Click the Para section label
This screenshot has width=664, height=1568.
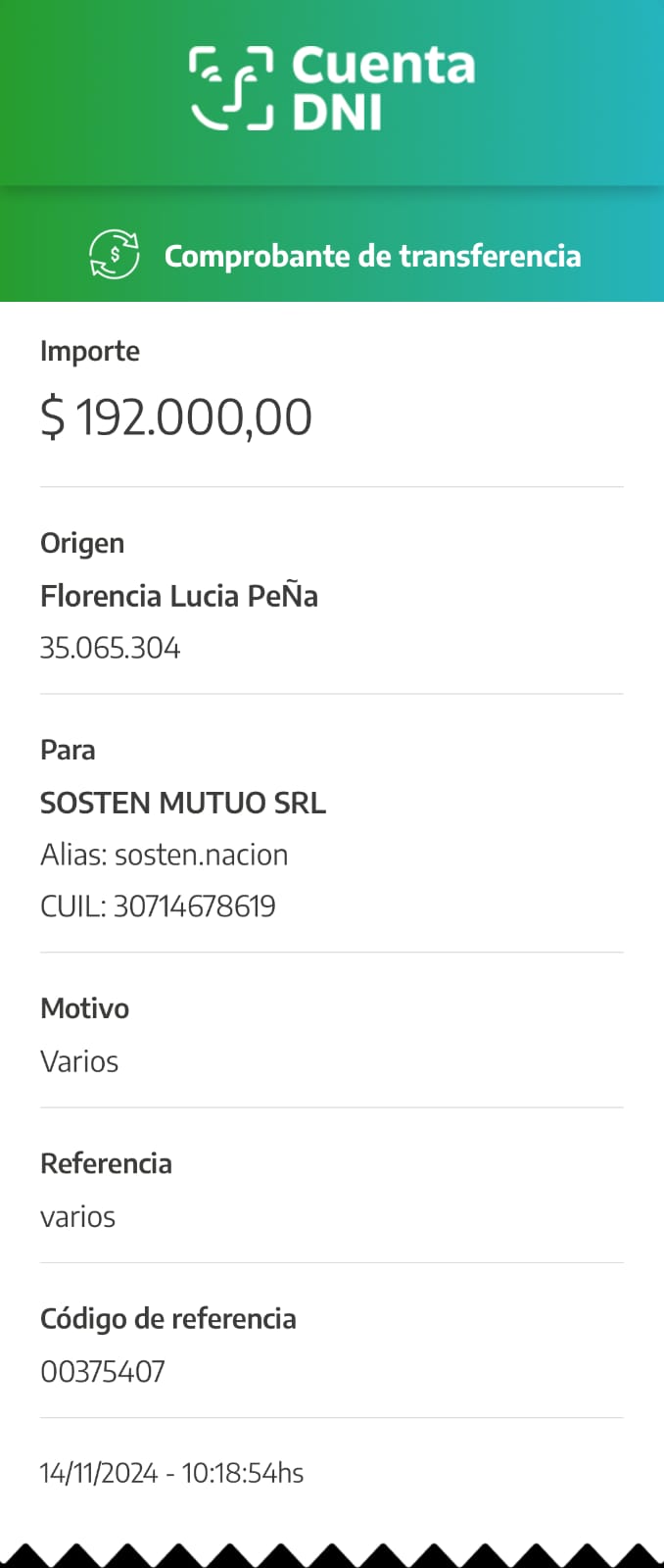tap(68, 750)
